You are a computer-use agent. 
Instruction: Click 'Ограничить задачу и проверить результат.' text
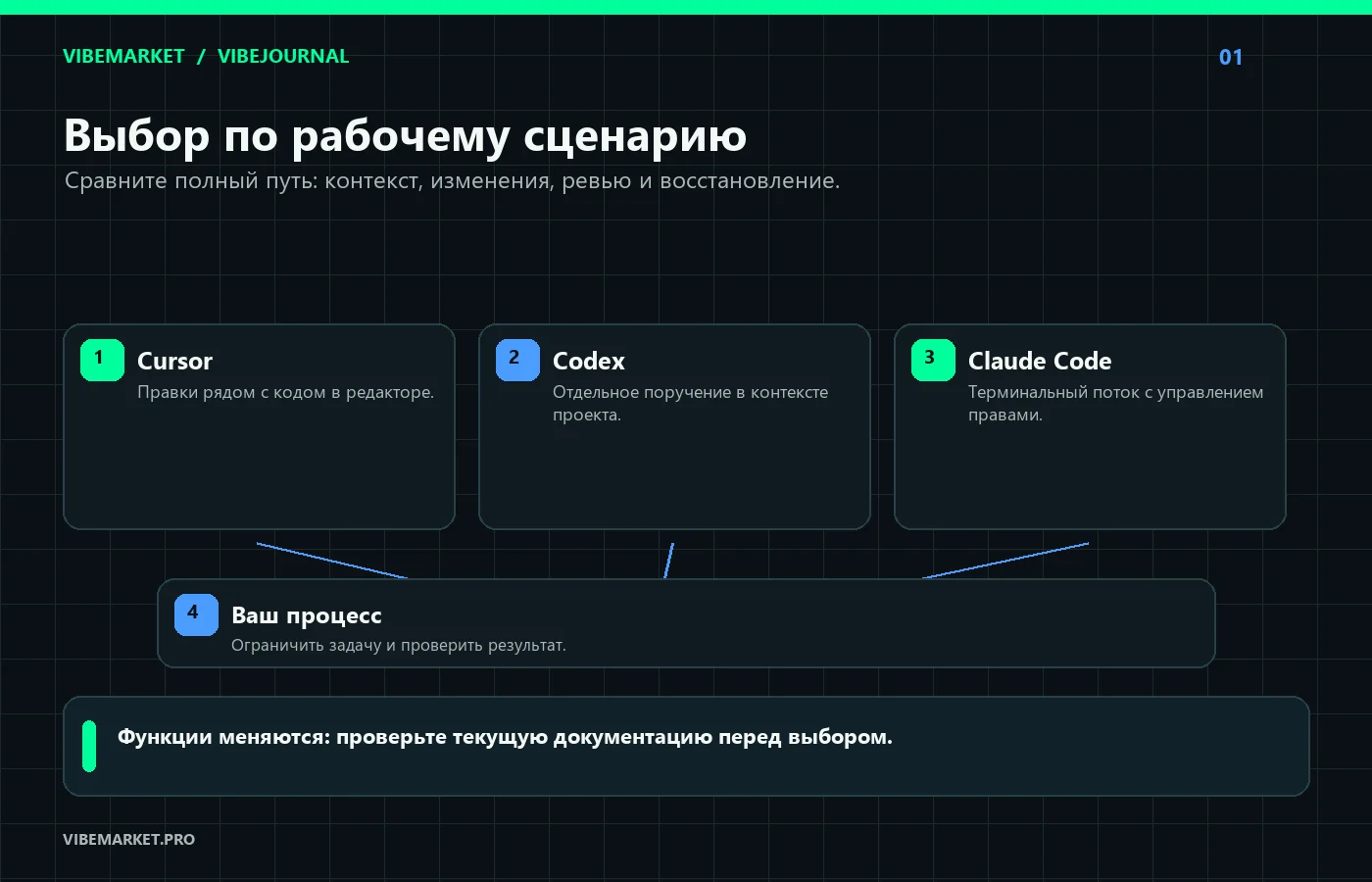pos(399,645)
